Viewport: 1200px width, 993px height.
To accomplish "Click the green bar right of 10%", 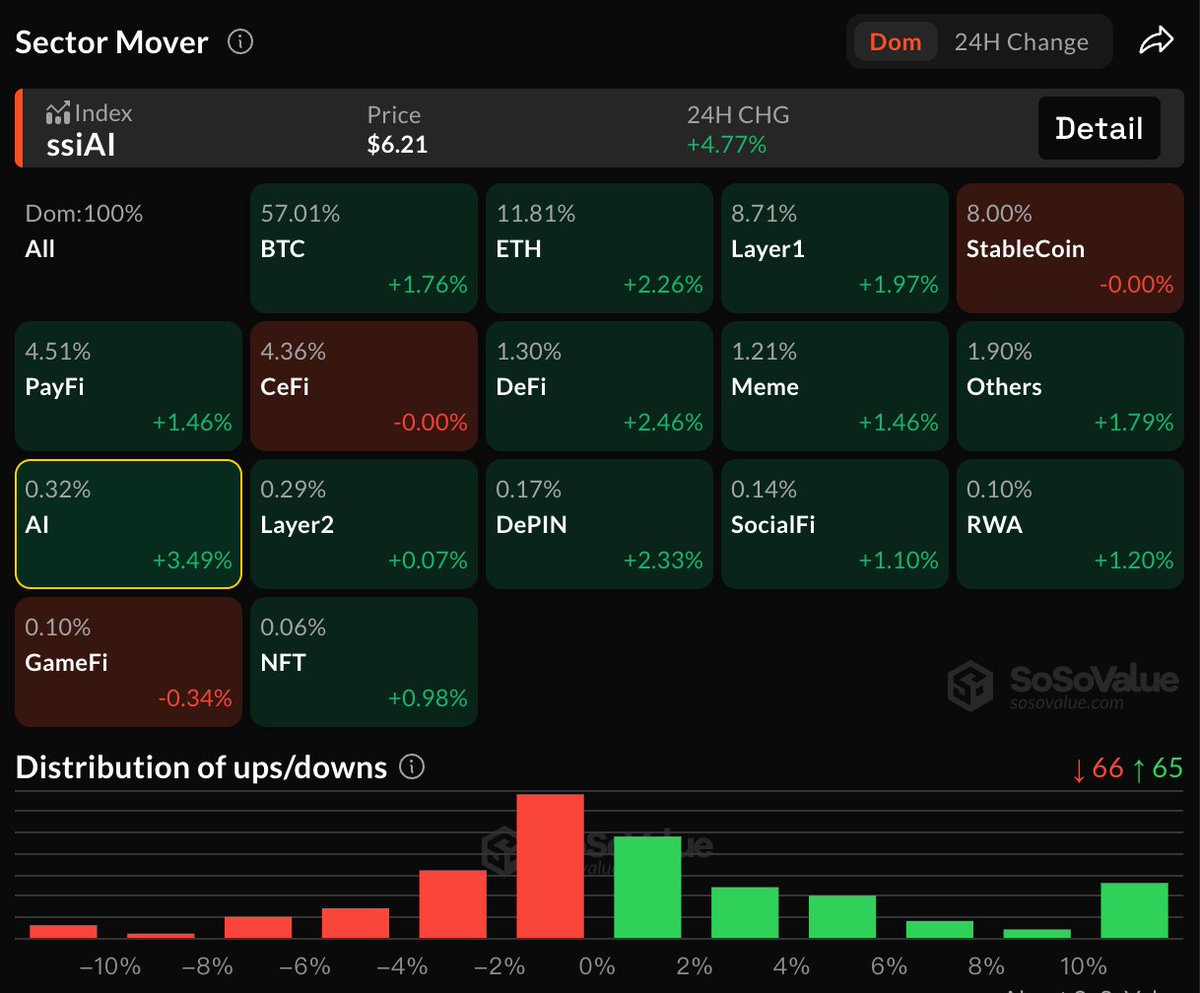I will (1134, 910).
